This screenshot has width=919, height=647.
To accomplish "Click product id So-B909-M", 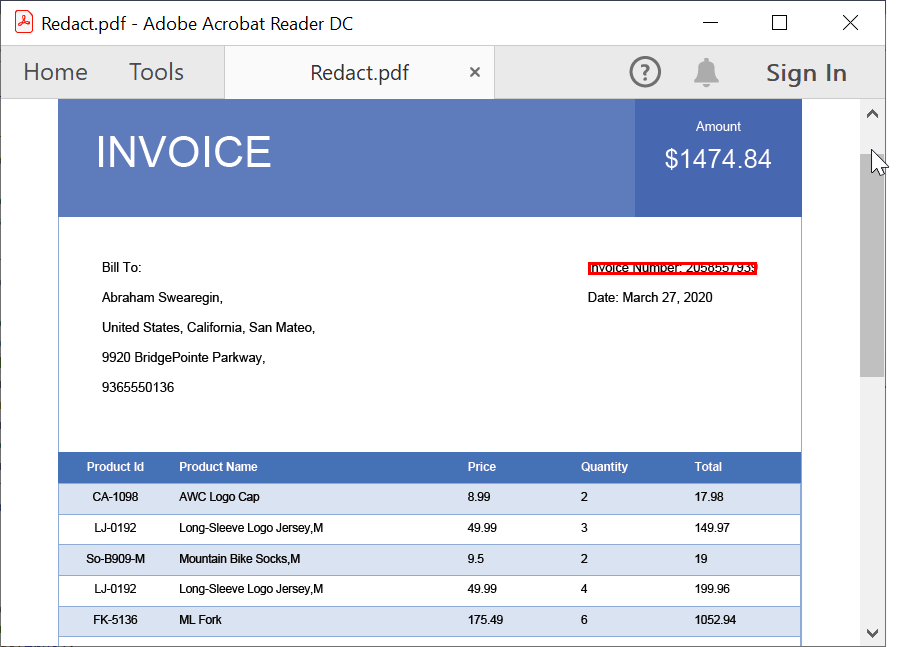I will 115,559.
